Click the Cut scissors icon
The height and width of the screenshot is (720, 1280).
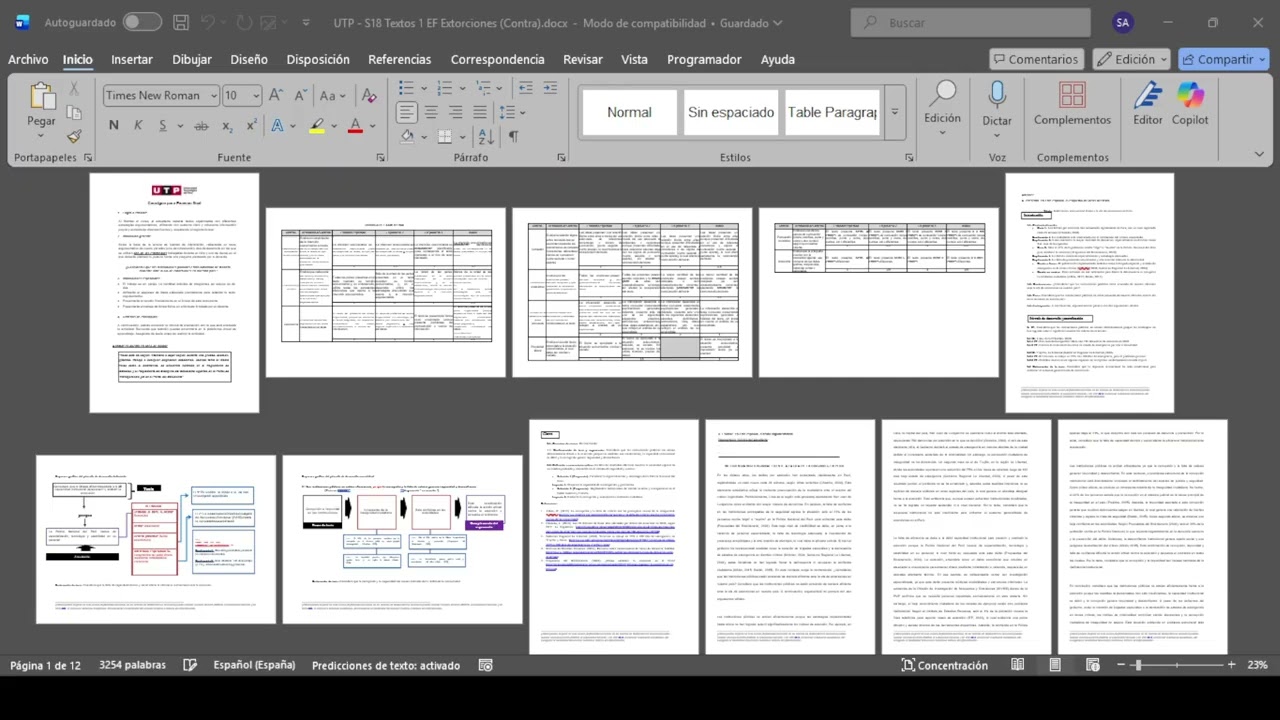[x=73, y=89]
